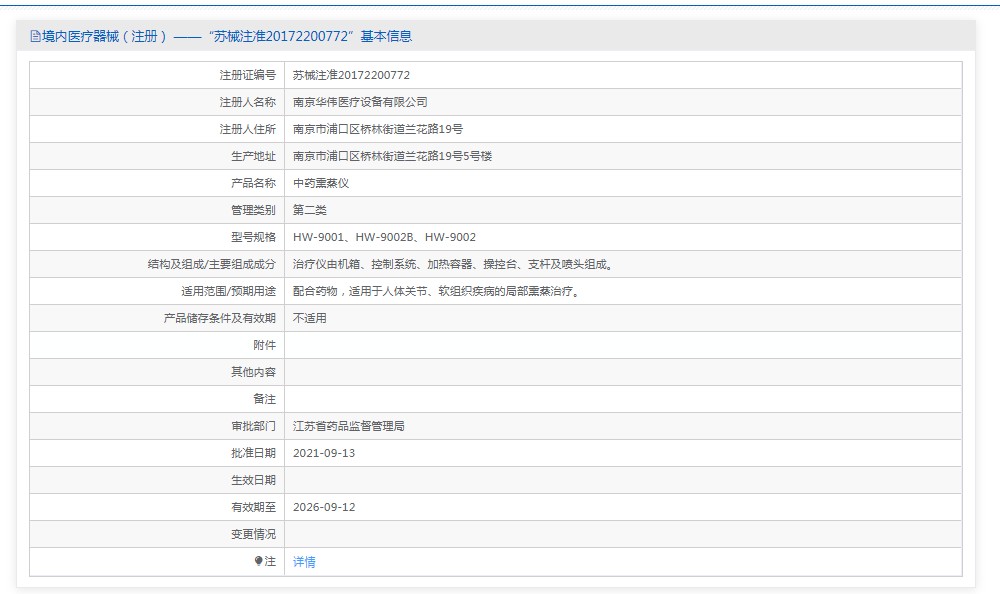This screenshot has width=1000, height=594.
Task: Click the 有效期至 row label
Action: coord(253,507)
